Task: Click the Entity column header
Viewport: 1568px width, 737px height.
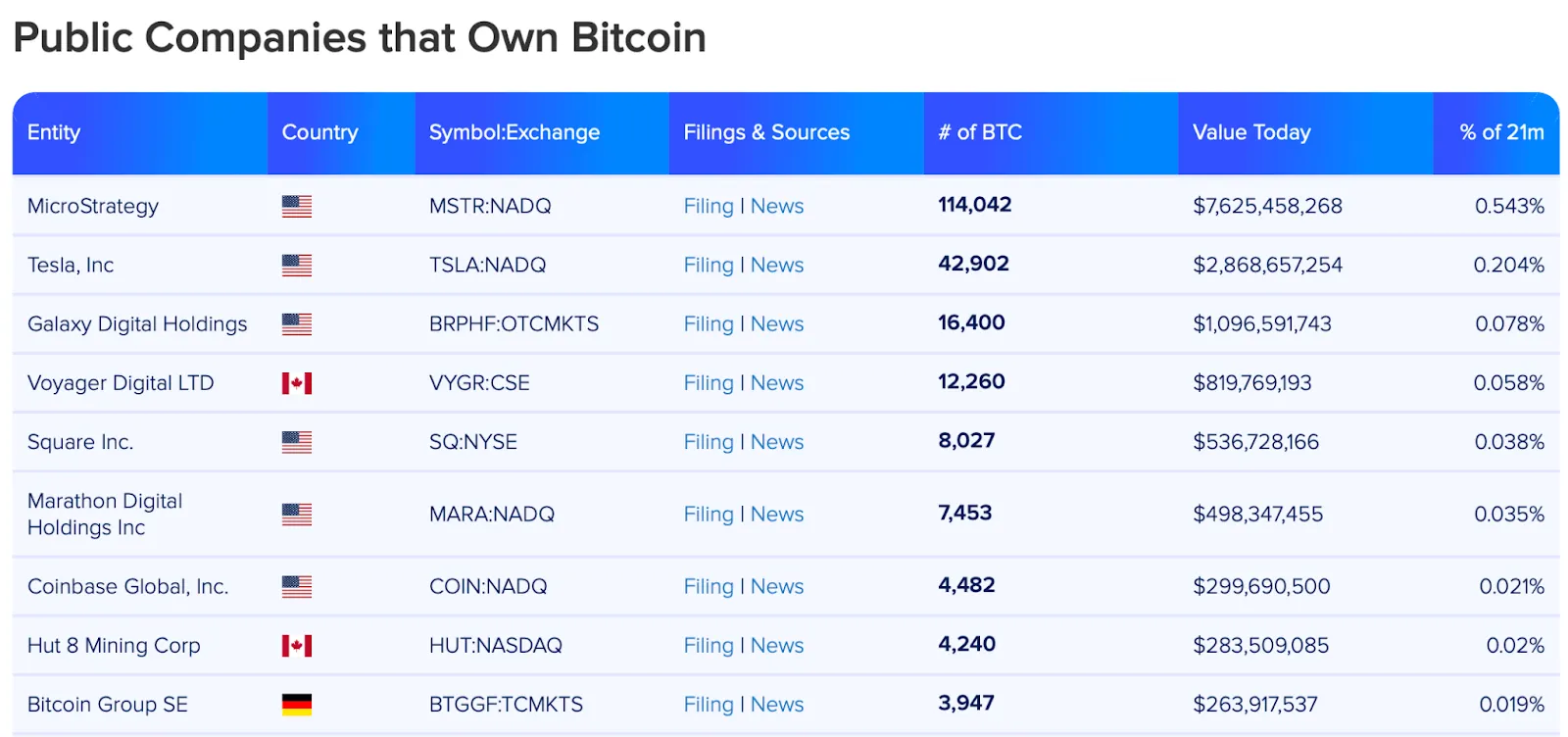Action: (55, 132)
